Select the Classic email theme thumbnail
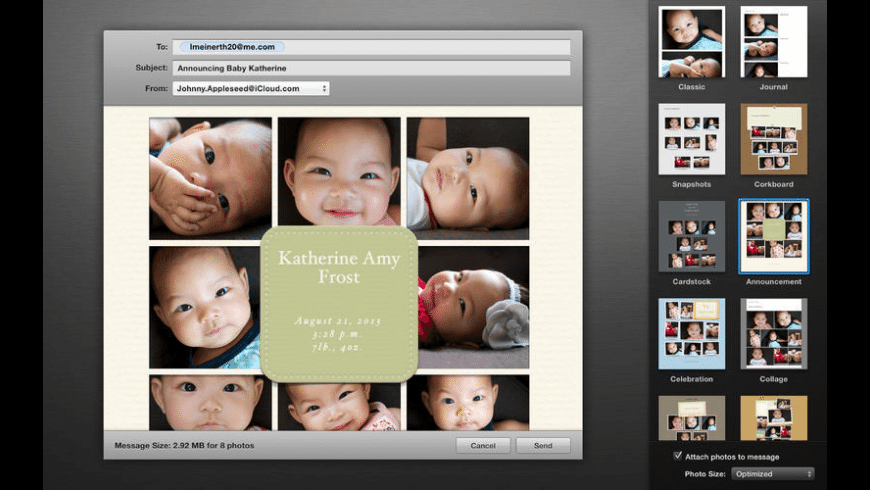This screenshot has width=870, height=490. click(691, 42)
